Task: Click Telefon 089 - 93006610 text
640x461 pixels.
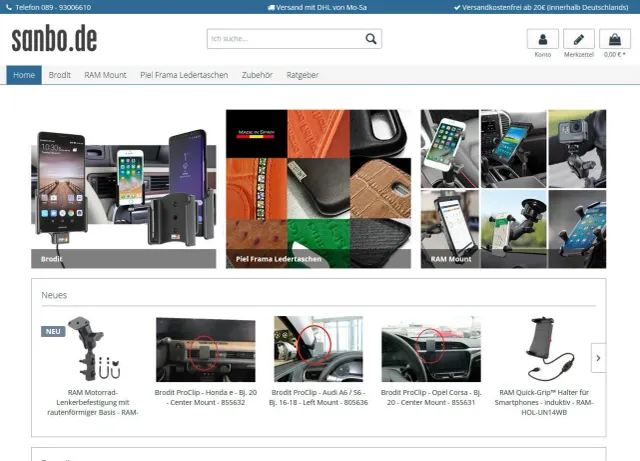Action: pyautogui.click(x=53, y=7)
